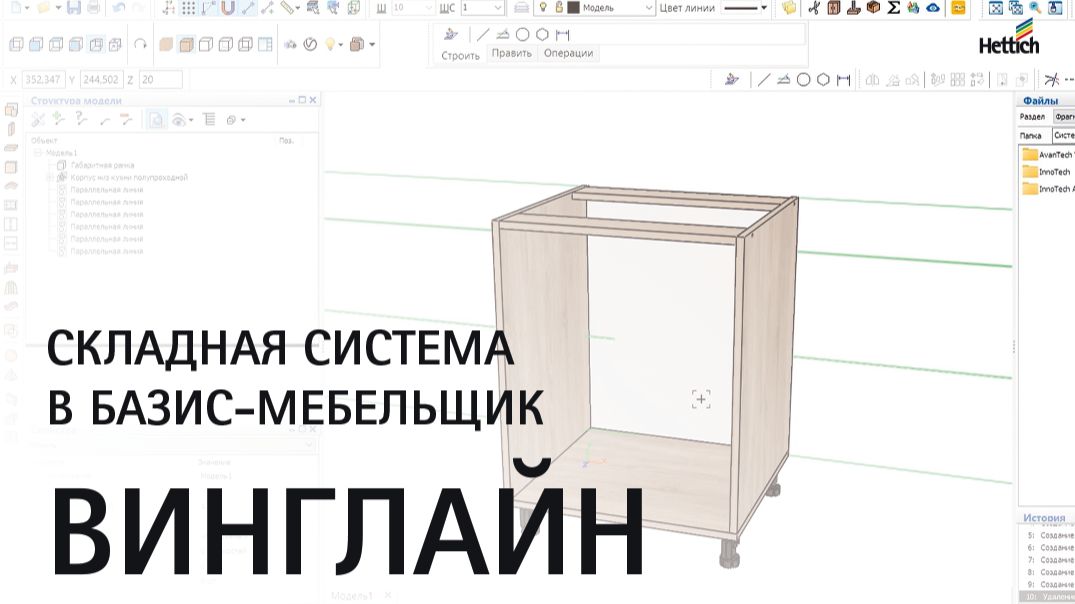Toggle the solid shaded view without edges
Viewport: 1075px width, 604px height.
pyautogui.click(x=166, y=45)
